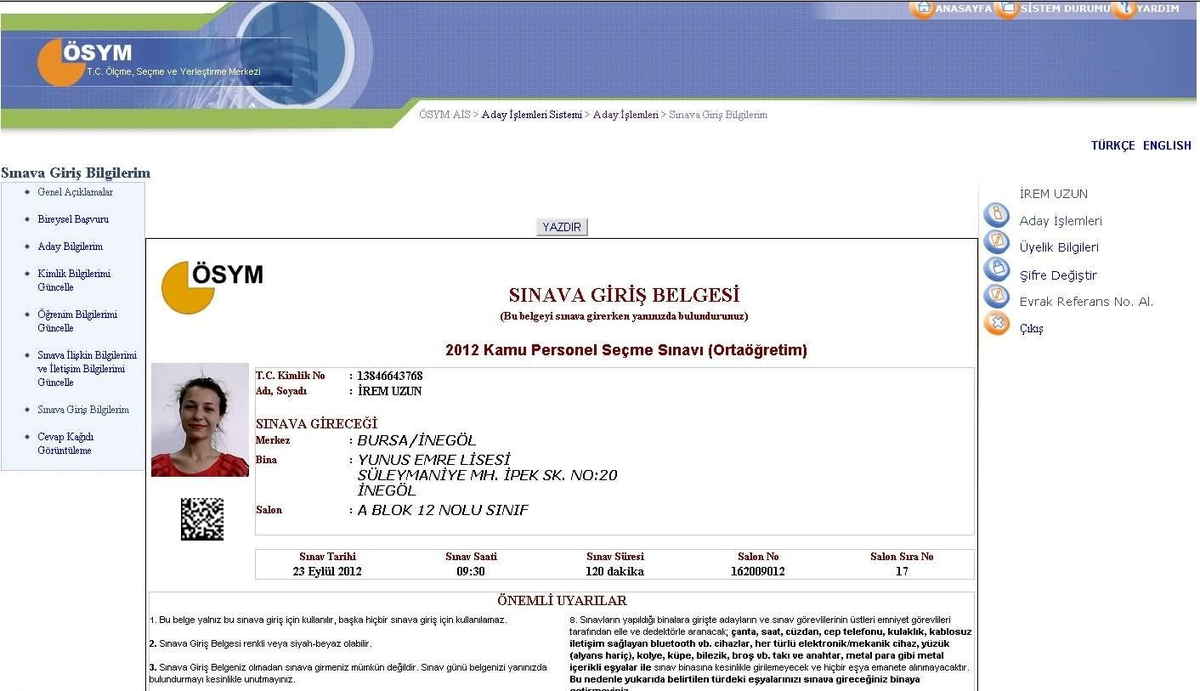Click Aday İşlemleri Sistemi breadcrumb
1200x691 pixels.
[x=531, y=115]
